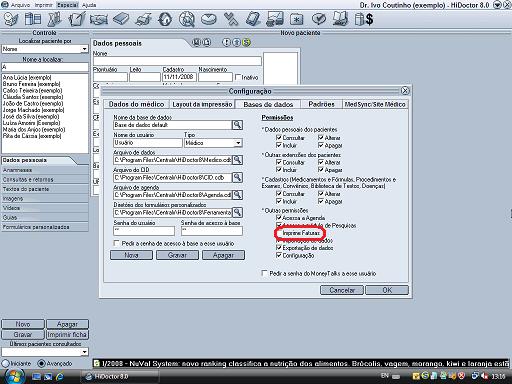Click the Nova button in the Configuração dialog
This screenshot has height=384, width=512.
[131, 255]
